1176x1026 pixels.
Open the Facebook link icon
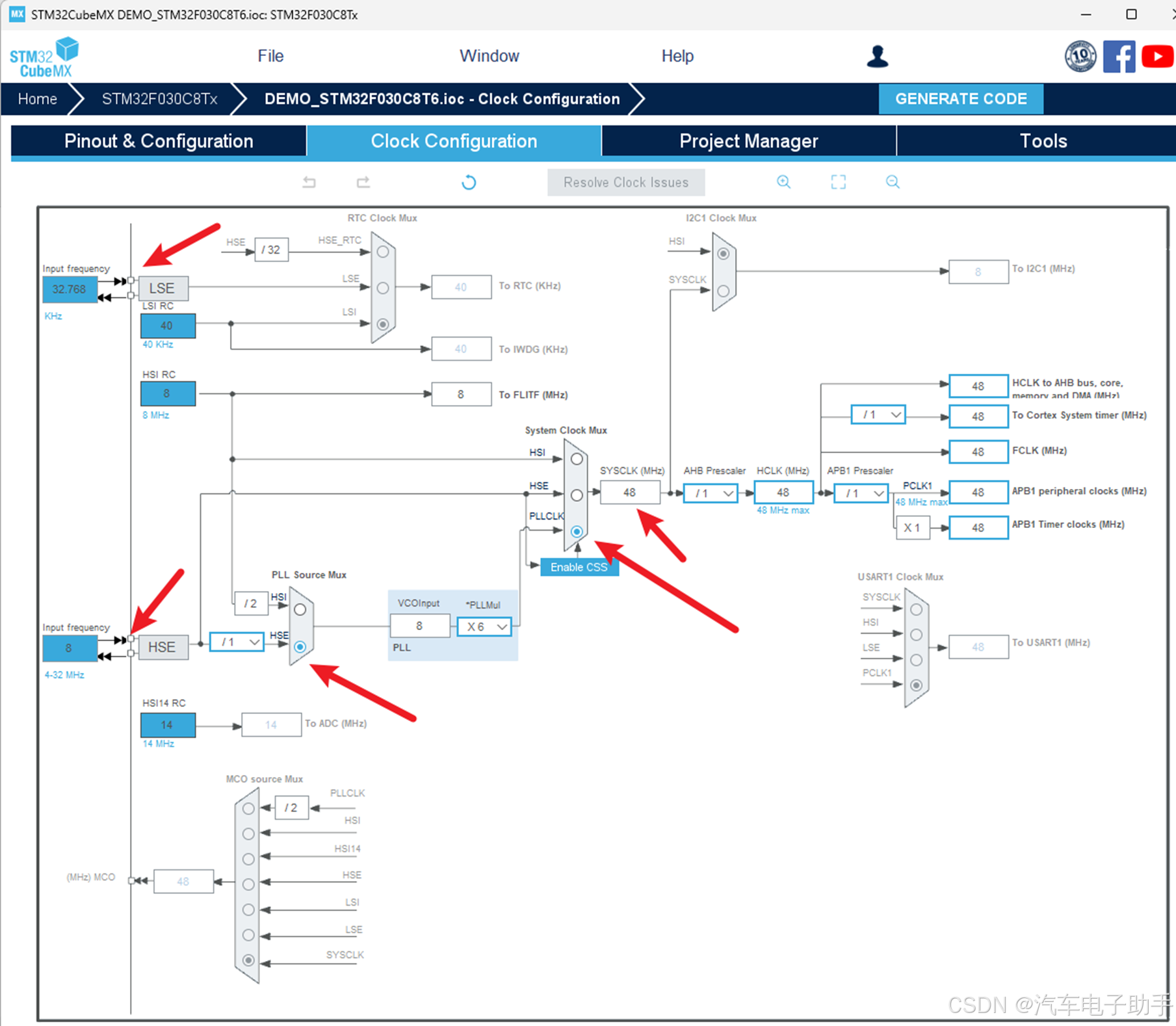coord(1119,57)
